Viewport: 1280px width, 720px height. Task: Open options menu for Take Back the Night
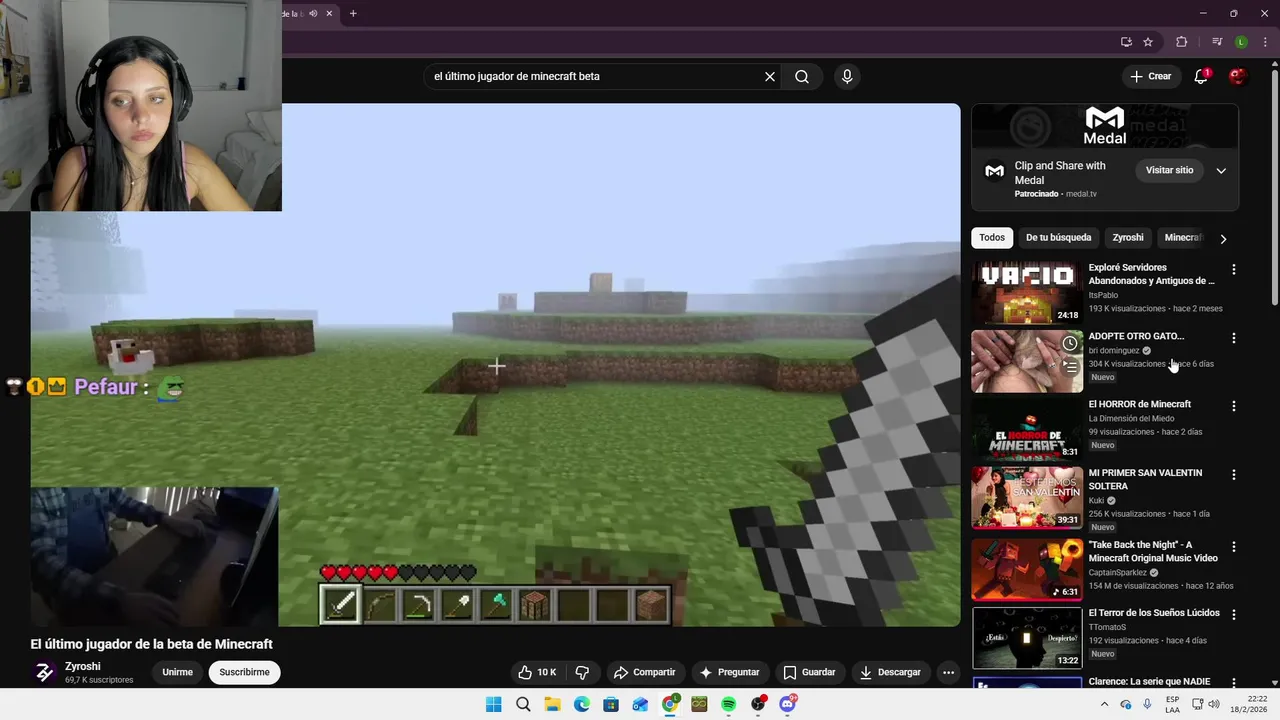(1233, 547)
